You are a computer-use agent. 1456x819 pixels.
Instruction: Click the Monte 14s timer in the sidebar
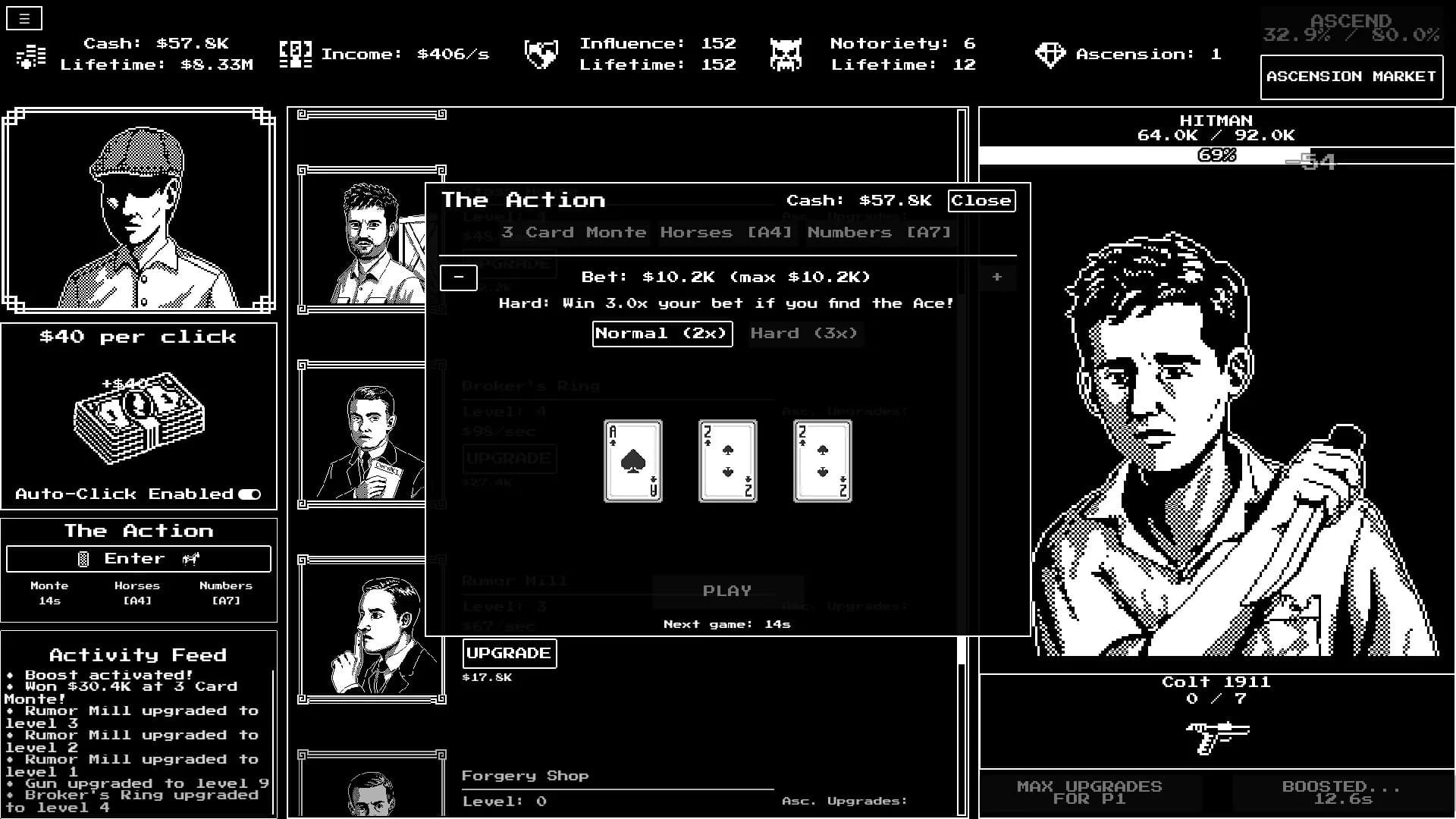(49, 593)
